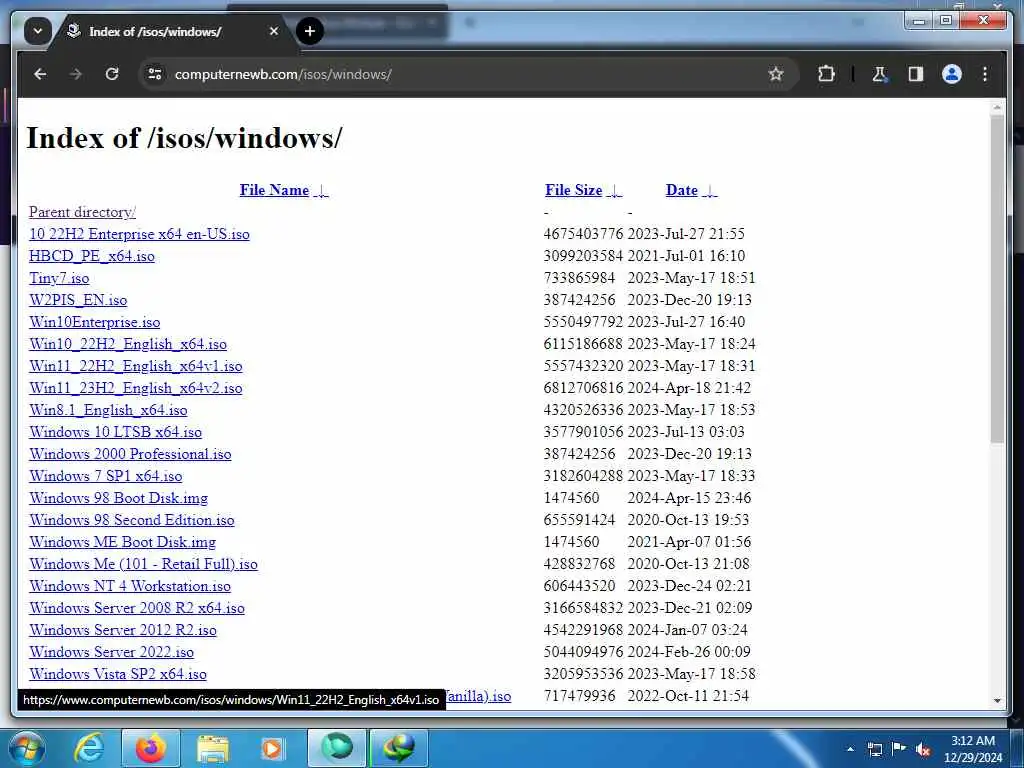Sort listing by Date
Image resolution: width=1024 pixels, height=768 pixels.
pos(682,190)
